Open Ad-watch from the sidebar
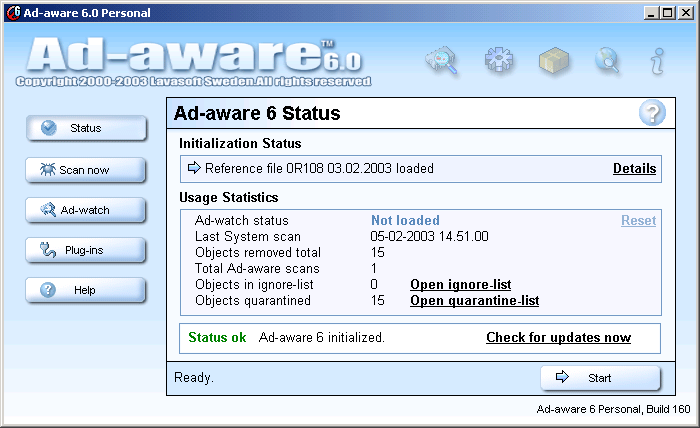Image resolution: width=700 pixels, height=428 pixels. 86,210
